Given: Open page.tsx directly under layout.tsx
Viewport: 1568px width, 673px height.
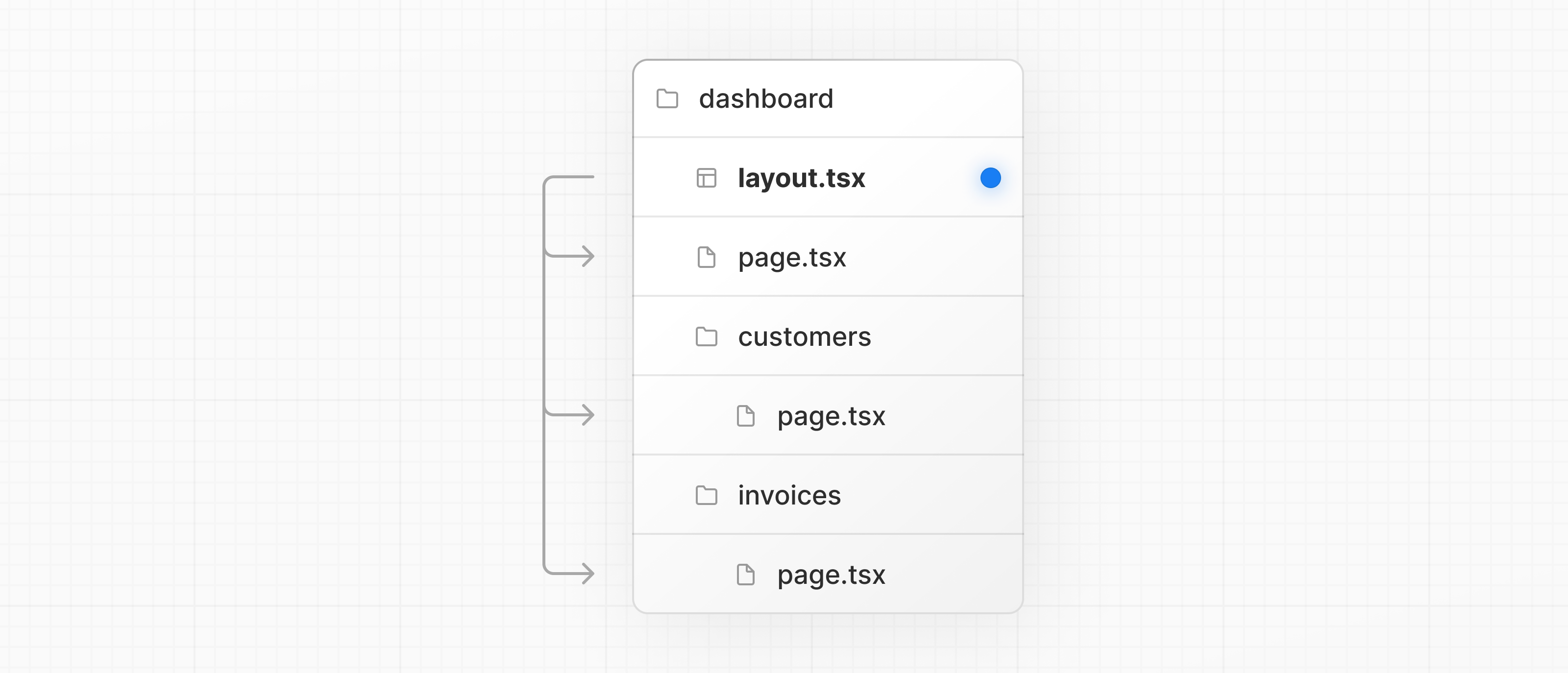Looking at the screenshot, I should pyautogui.click(x=792, y=257).
